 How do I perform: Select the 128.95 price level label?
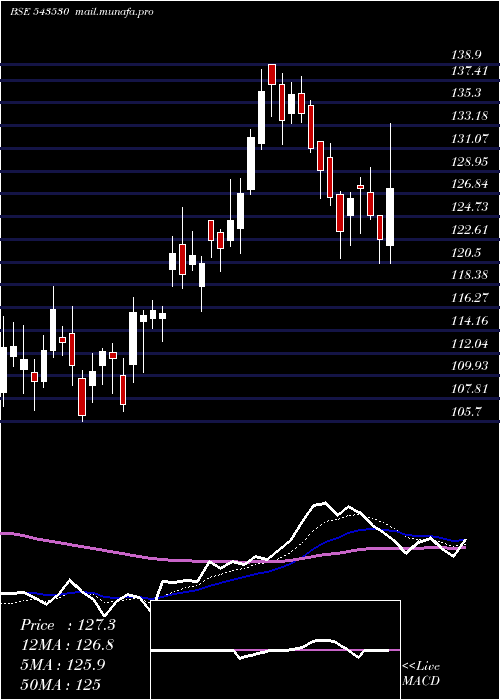[x=469, y=162]
